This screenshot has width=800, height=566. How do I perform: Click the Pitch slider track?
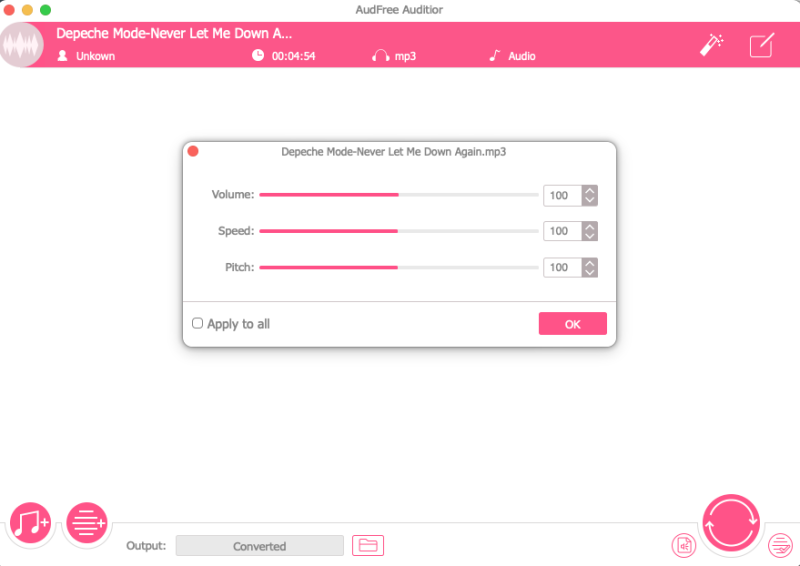[x=398, y=267]
